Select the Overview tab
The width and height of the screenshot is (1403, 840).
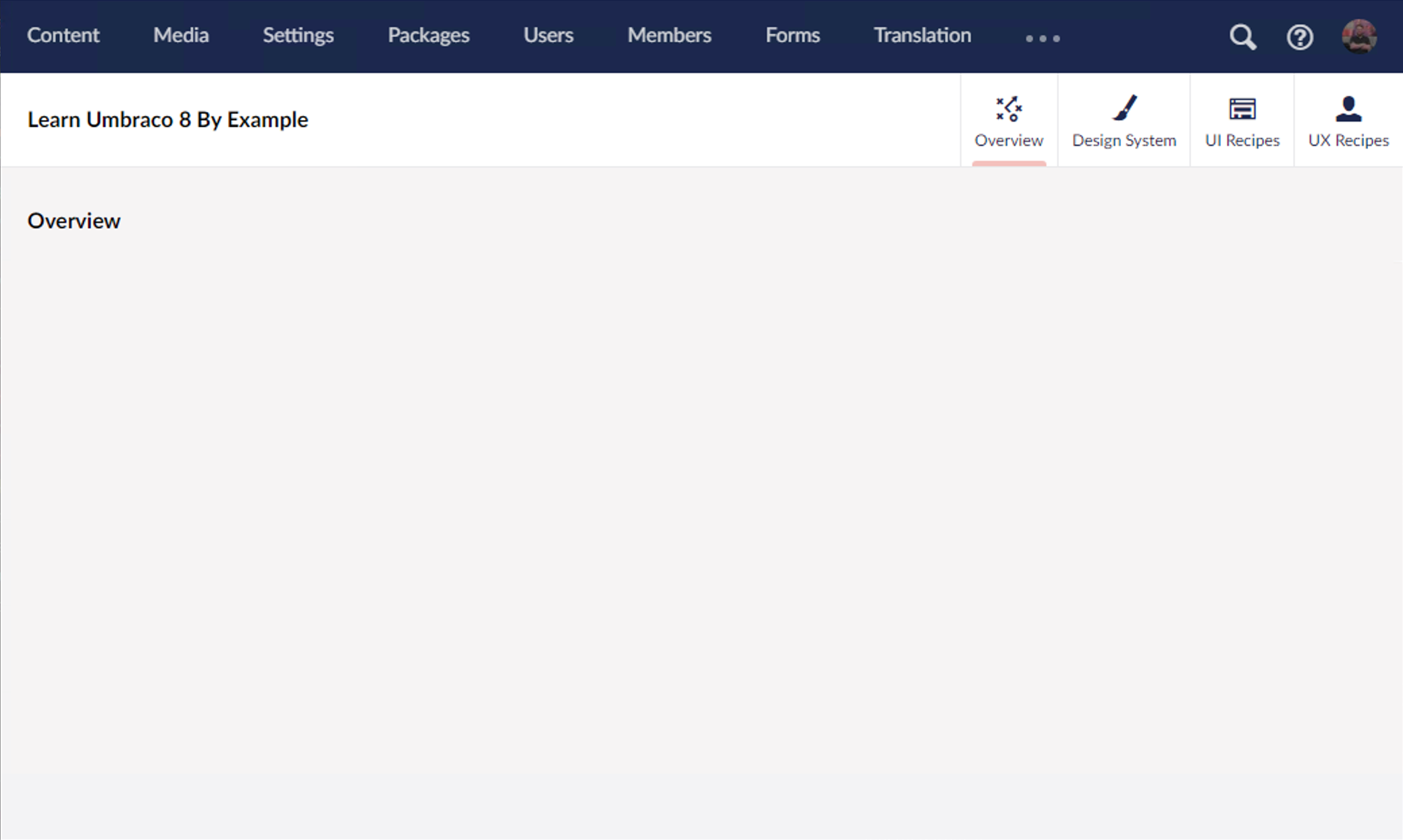tap(1009, 121)
